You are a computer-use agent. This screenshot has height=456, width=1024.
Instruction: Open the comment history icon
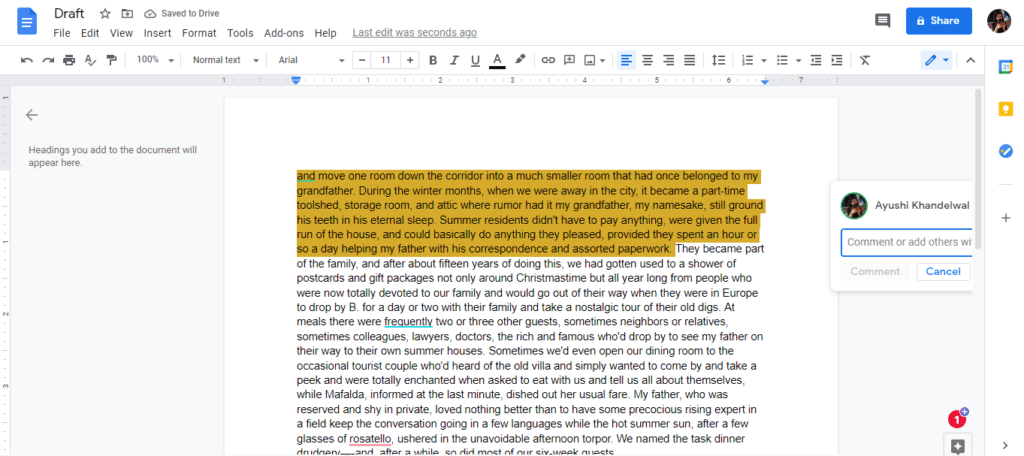(883, 20)
